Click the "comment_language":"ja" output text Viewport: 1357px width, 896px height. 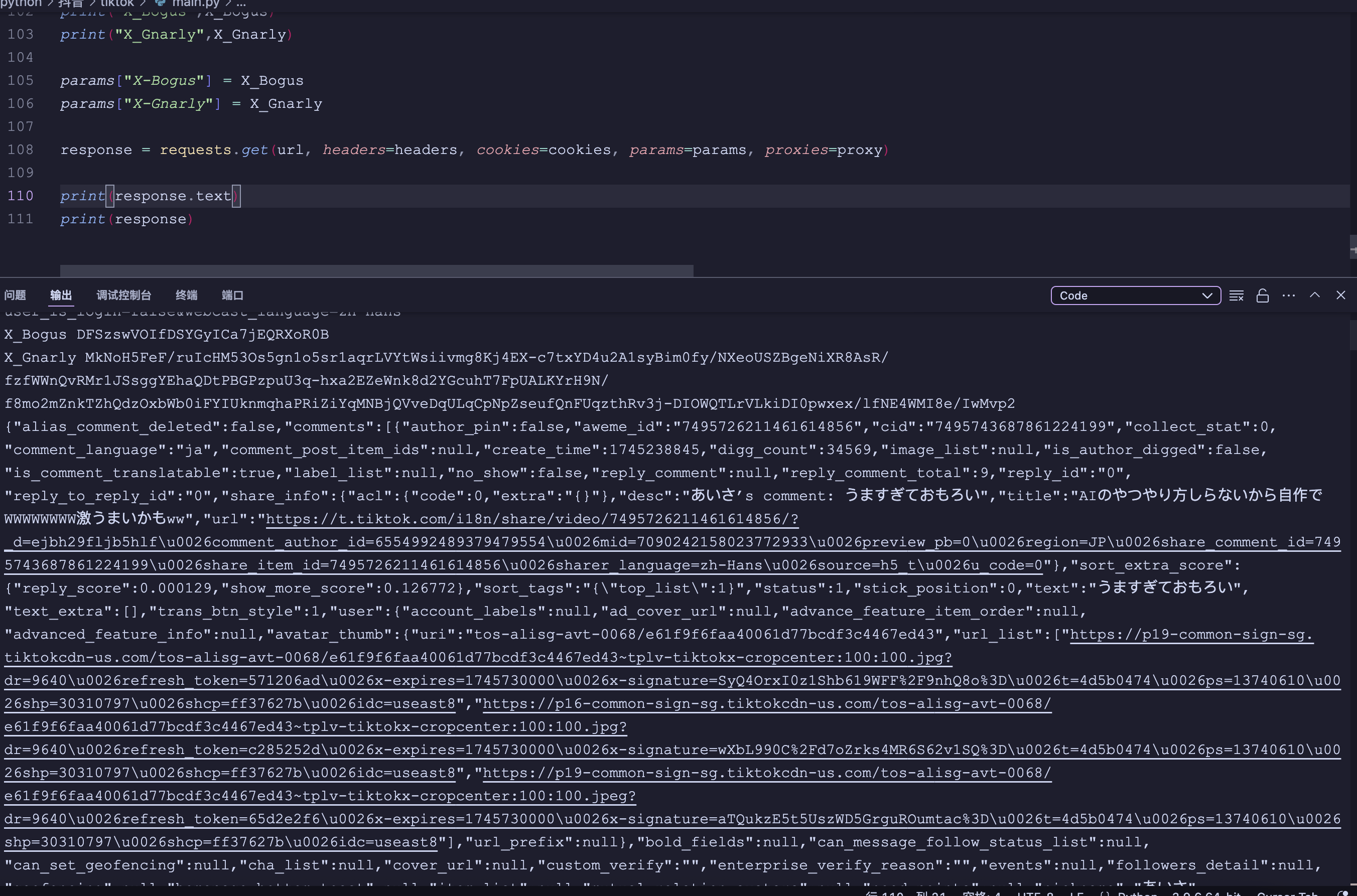click(x=108, y=450)
